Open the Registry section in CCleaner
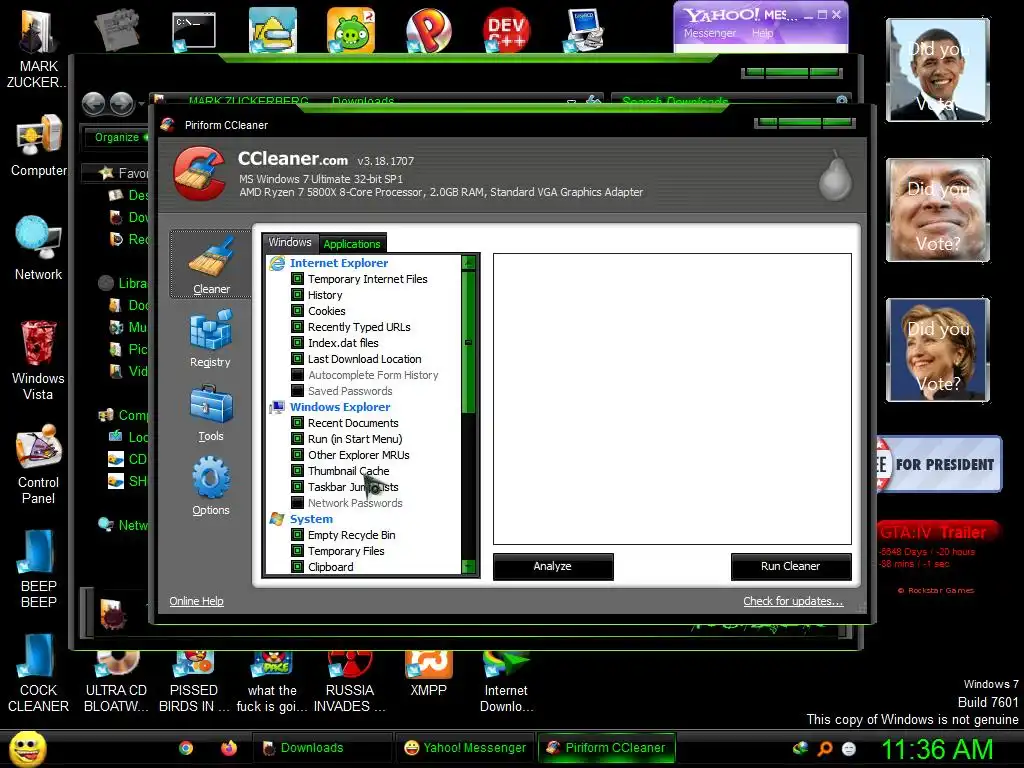This screenshot has height=768, width=1024. pyautogui.click(x=210, y=339)
